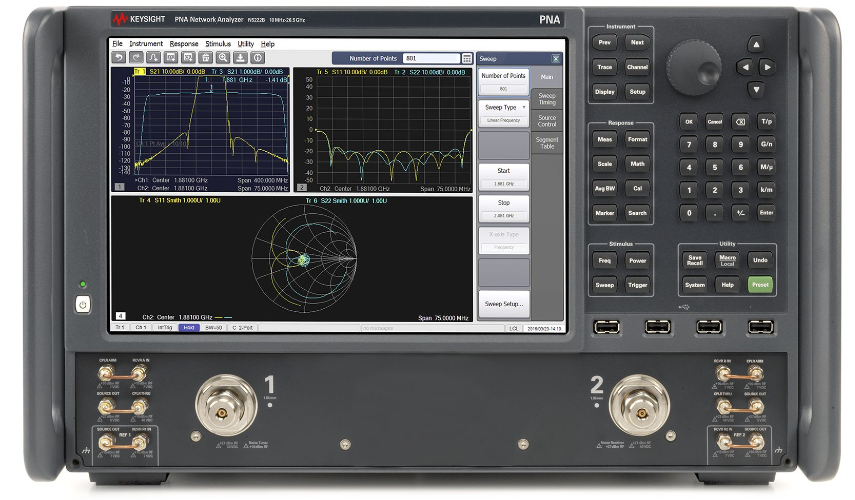This screenshot has height=500, width=855.
Task: Click the Meas hardware key
Action: [605, 139]
